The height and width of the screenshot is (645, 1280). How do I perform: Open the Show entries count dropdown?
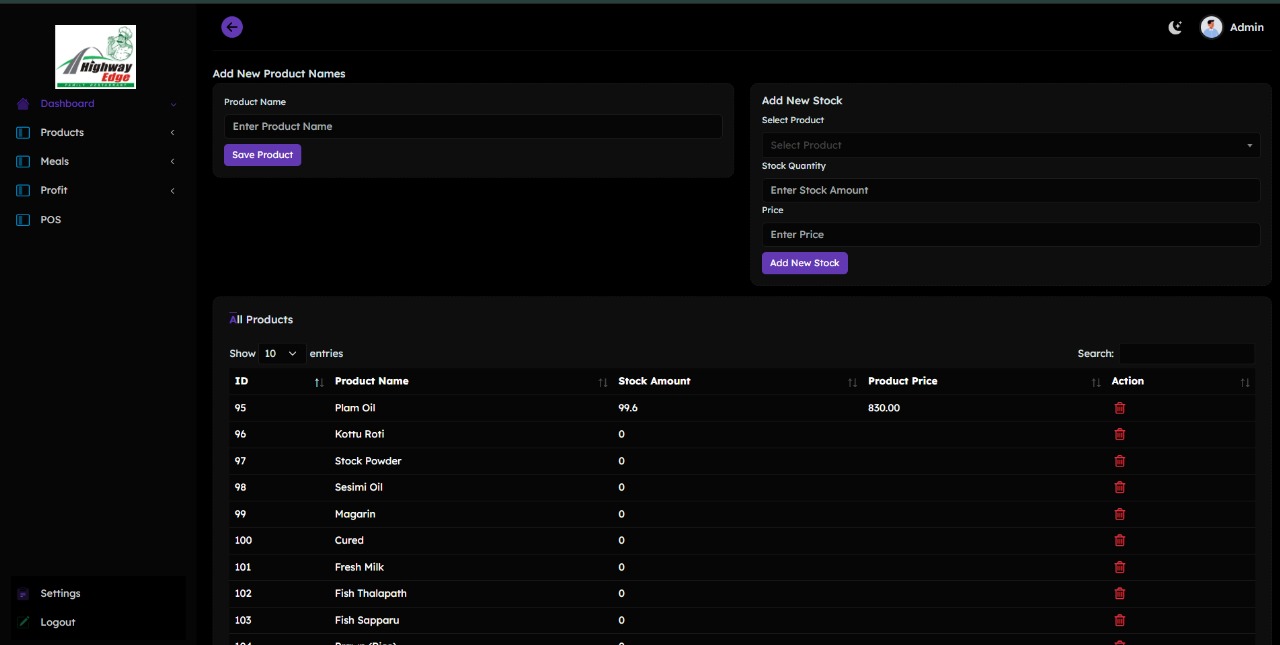click(x=281, y=354)
